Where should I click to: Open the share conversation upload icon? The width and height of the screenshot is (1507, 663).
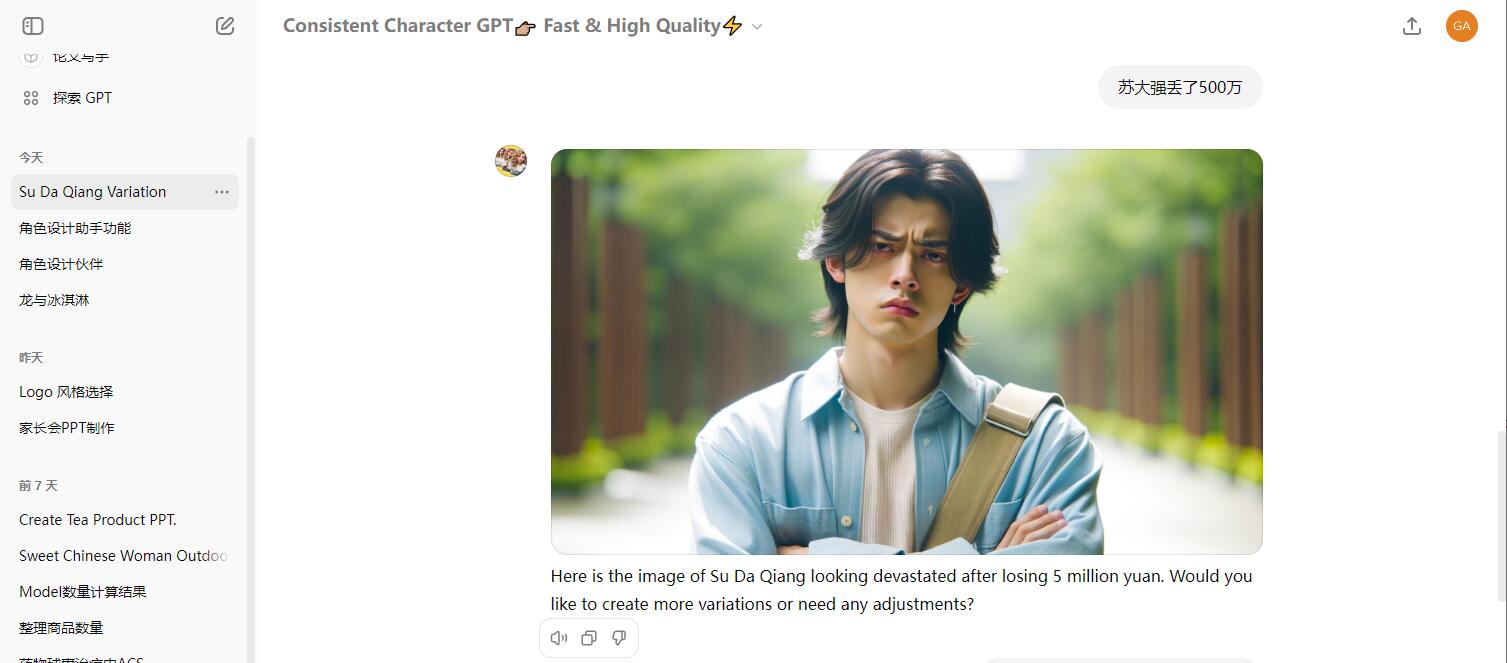pos(1412,26)
